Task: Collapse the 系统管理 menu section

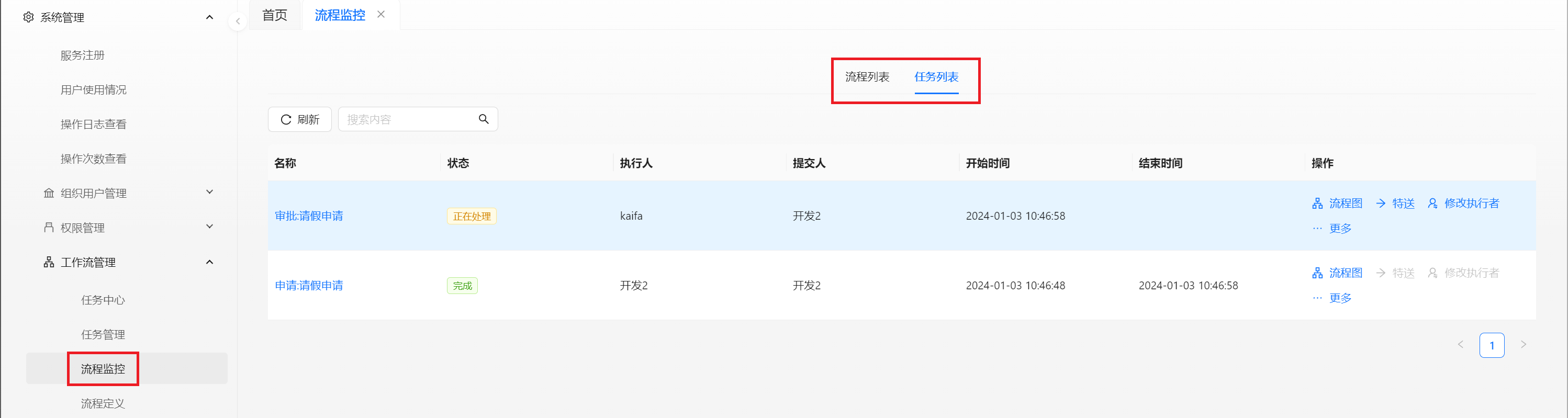Action: (209, 17)
